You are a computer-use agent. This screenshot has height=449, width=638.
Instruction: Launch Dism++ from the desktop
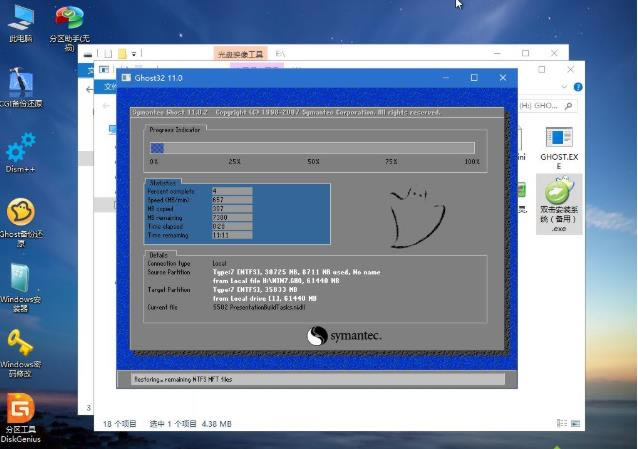20,153
